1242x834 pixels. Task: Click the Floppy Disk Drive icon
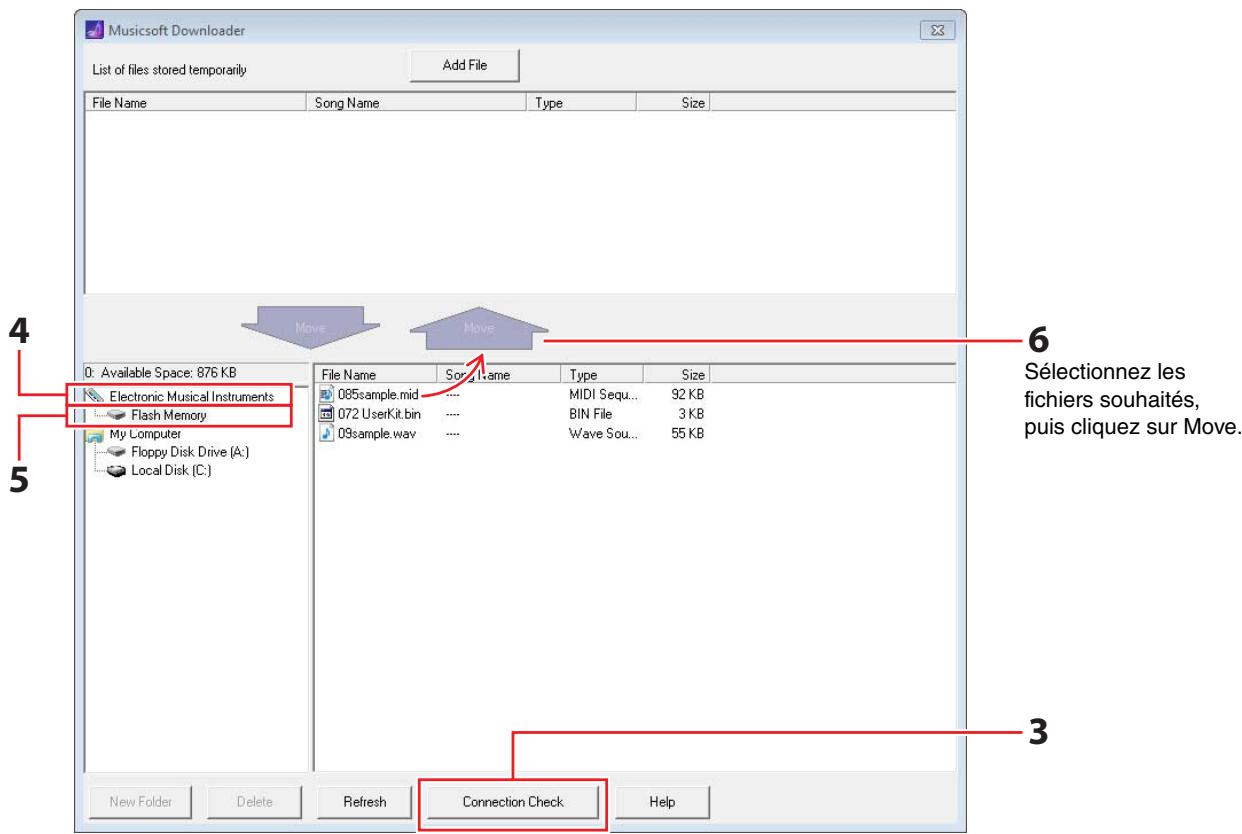(x=117, y=452)
